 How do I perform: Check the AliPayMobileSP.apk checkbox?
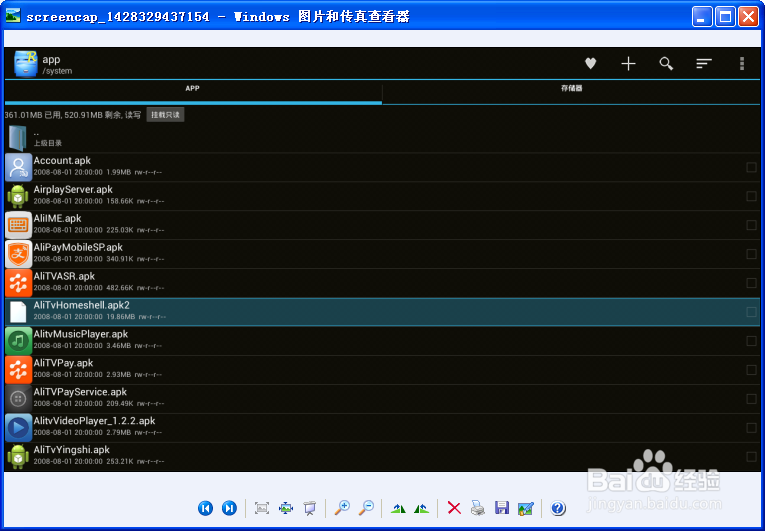(751, 254)
